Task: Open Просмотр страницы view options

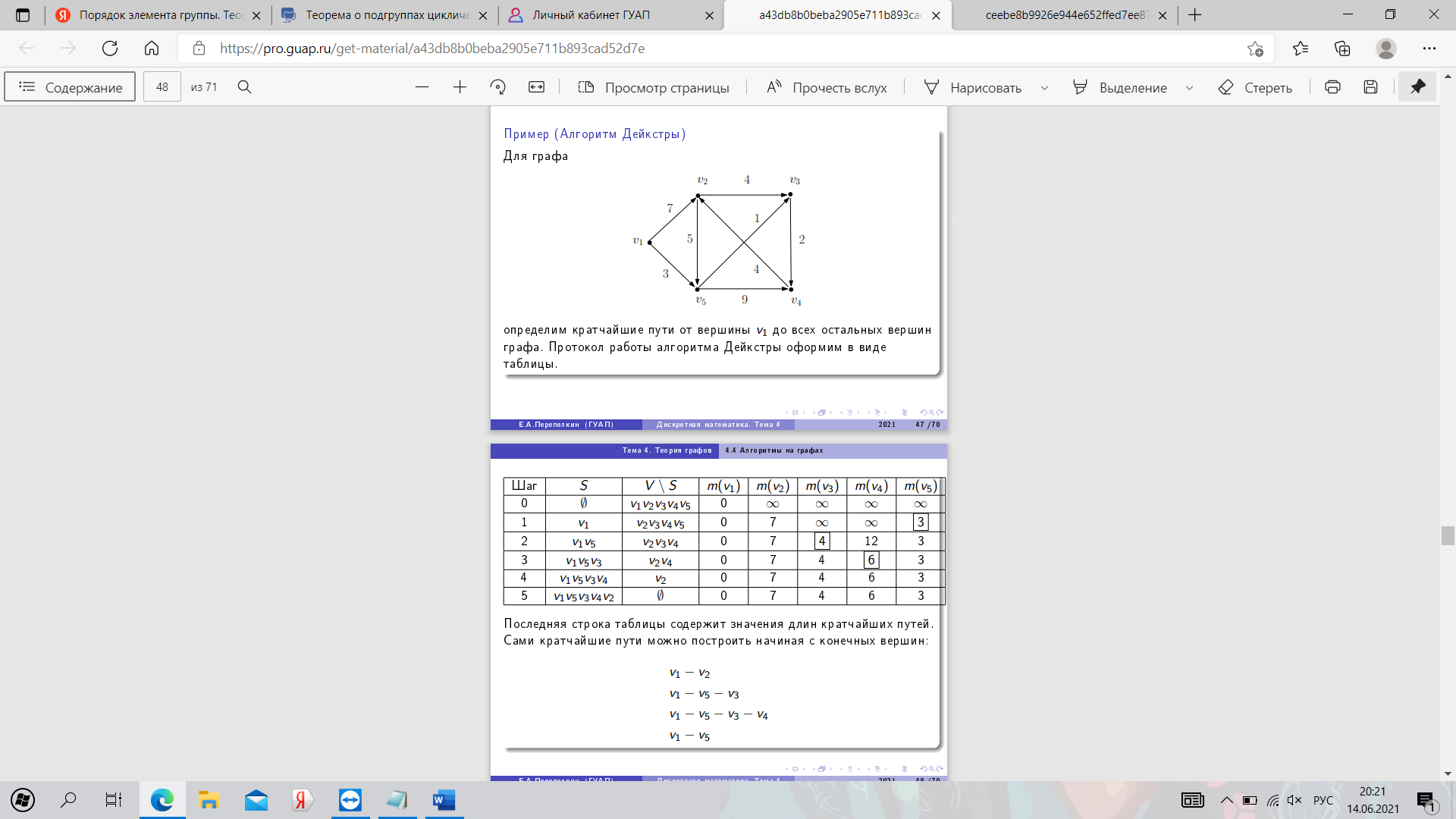Action: pos(654,87)
